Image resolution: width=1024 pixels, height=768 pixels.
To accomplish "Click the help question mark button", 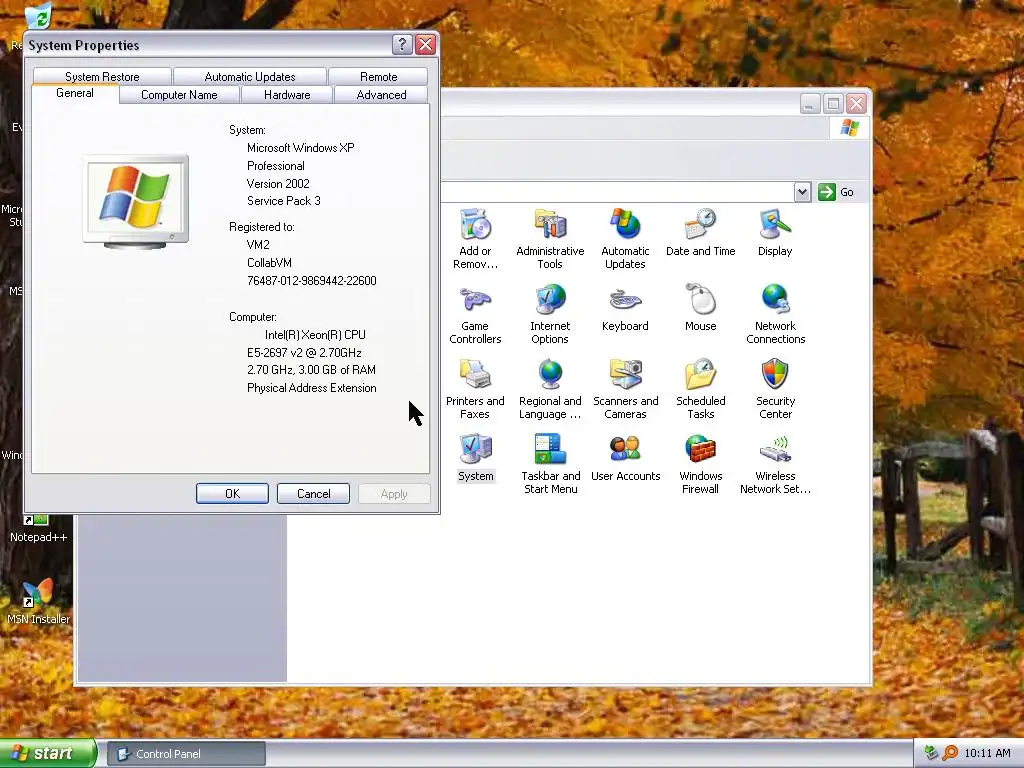I will [x=402, y=44].
